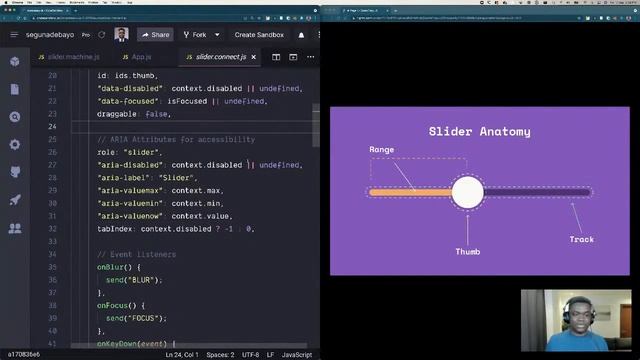Open sandbox info cube icon in sidebar

15,61
